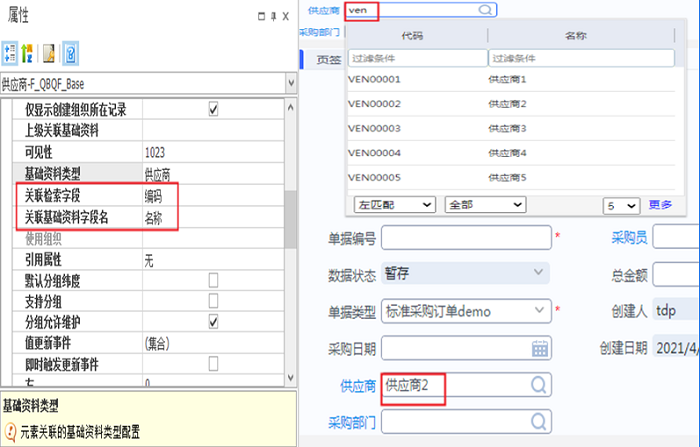Pin the properties panel
The image size is (700, 447).
click(274, 17)
